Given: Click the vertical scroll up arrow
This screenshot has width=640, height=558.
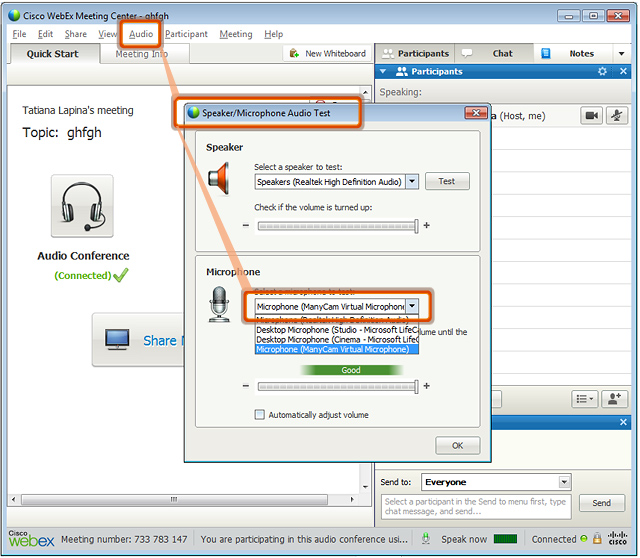Looking at the screenshot, I should [365, 92].
